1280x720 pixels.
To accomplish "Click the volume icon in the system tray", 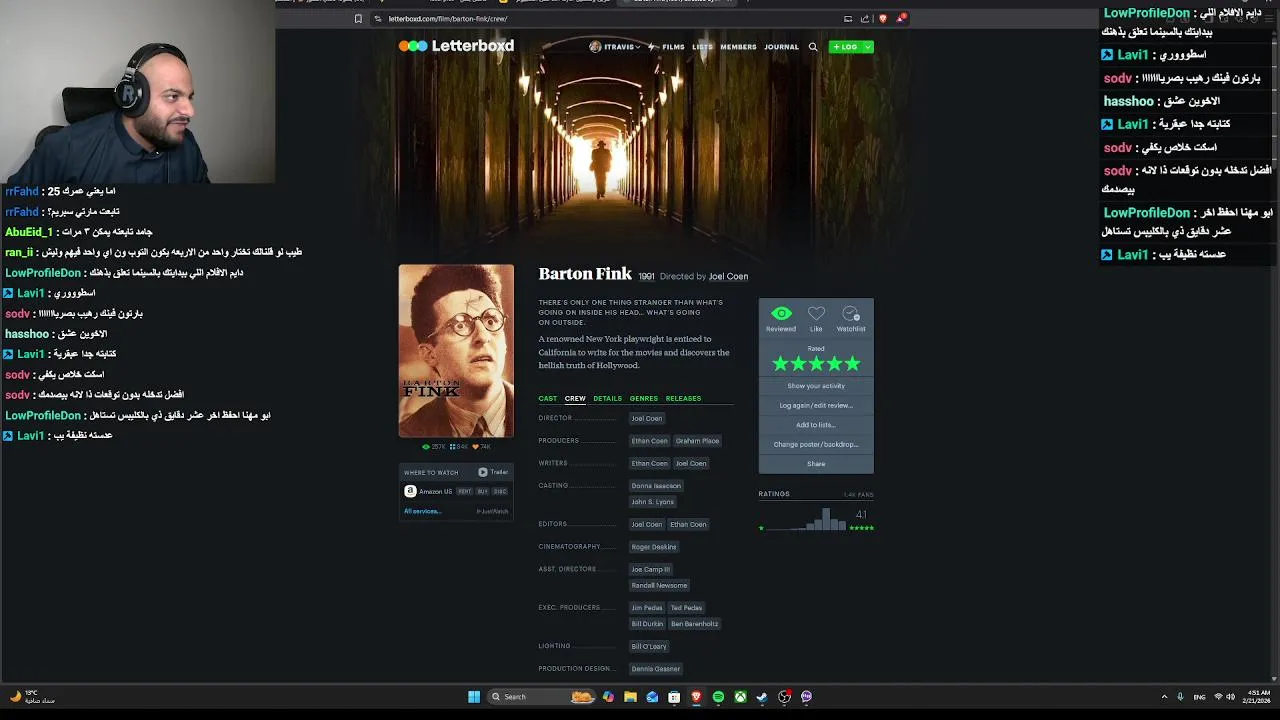I will coord(1229,697).
